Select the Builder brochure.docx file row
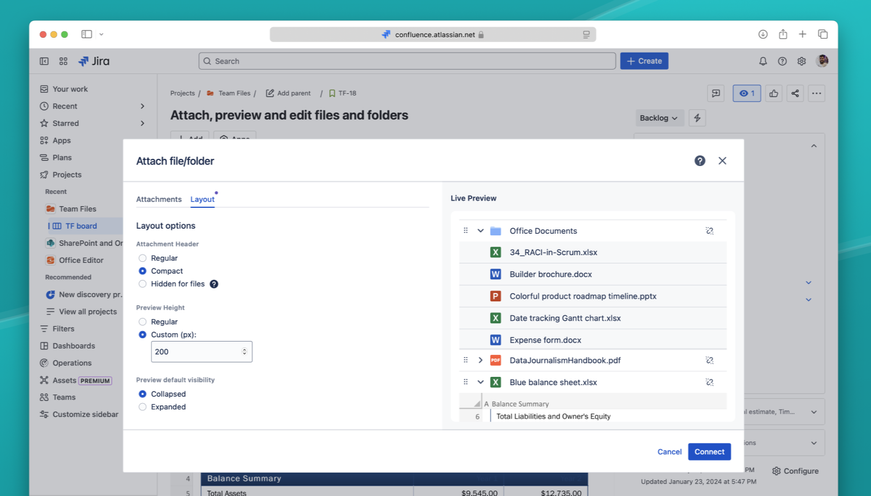Viewport: 871px width, 496px height. coord(593,274)
